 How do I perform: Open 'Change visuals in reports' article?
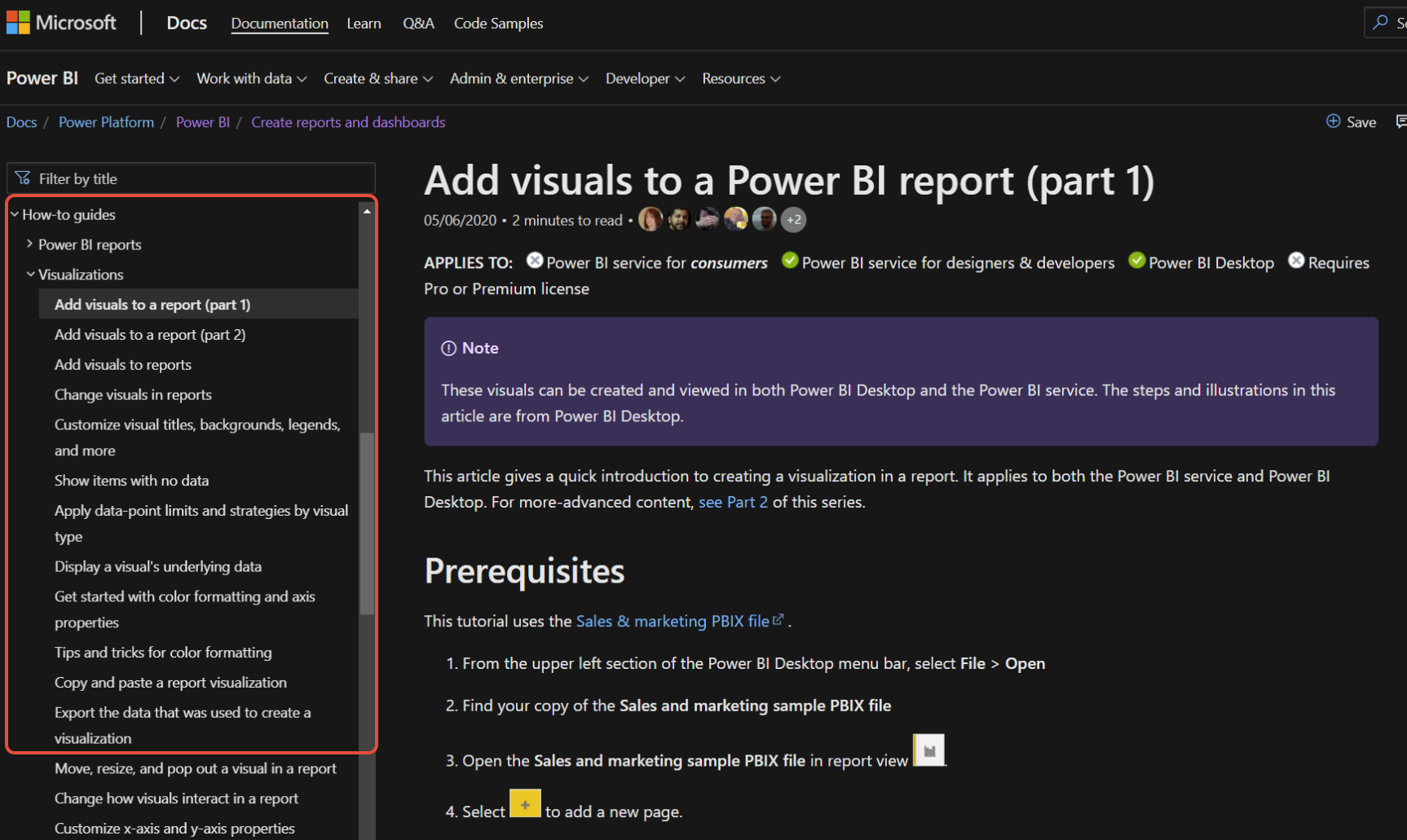(x=133, y=395)
